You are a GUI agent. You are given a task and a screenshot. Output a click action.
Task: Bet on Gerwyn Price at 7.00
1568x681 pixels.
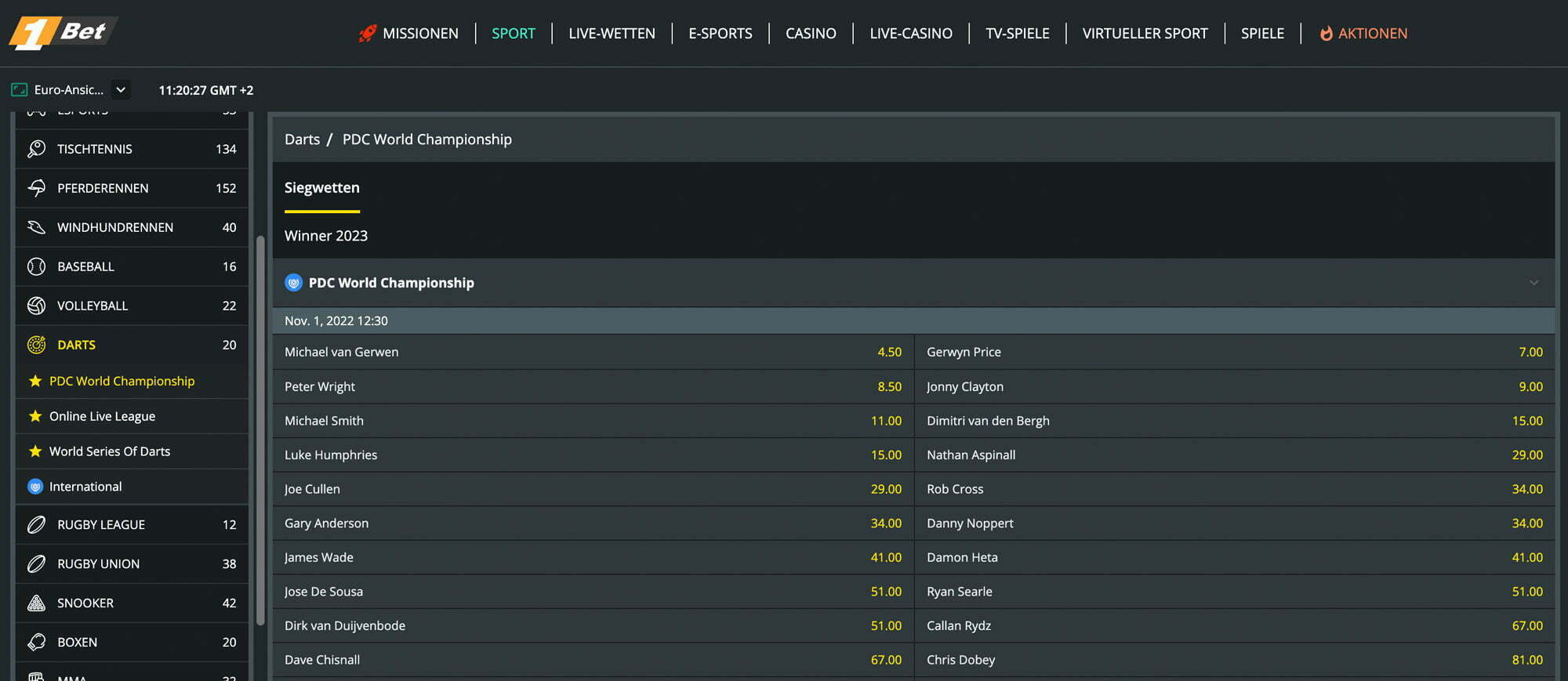1235,352
